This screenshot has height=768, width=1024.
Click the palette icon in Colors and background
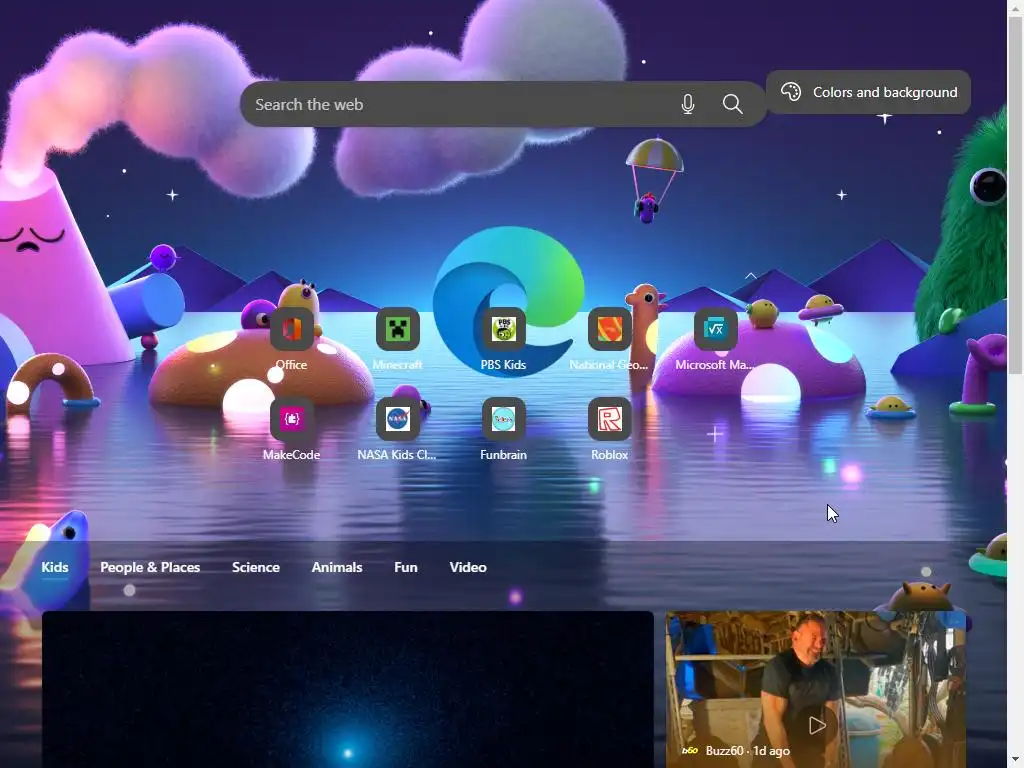(791, 92)
